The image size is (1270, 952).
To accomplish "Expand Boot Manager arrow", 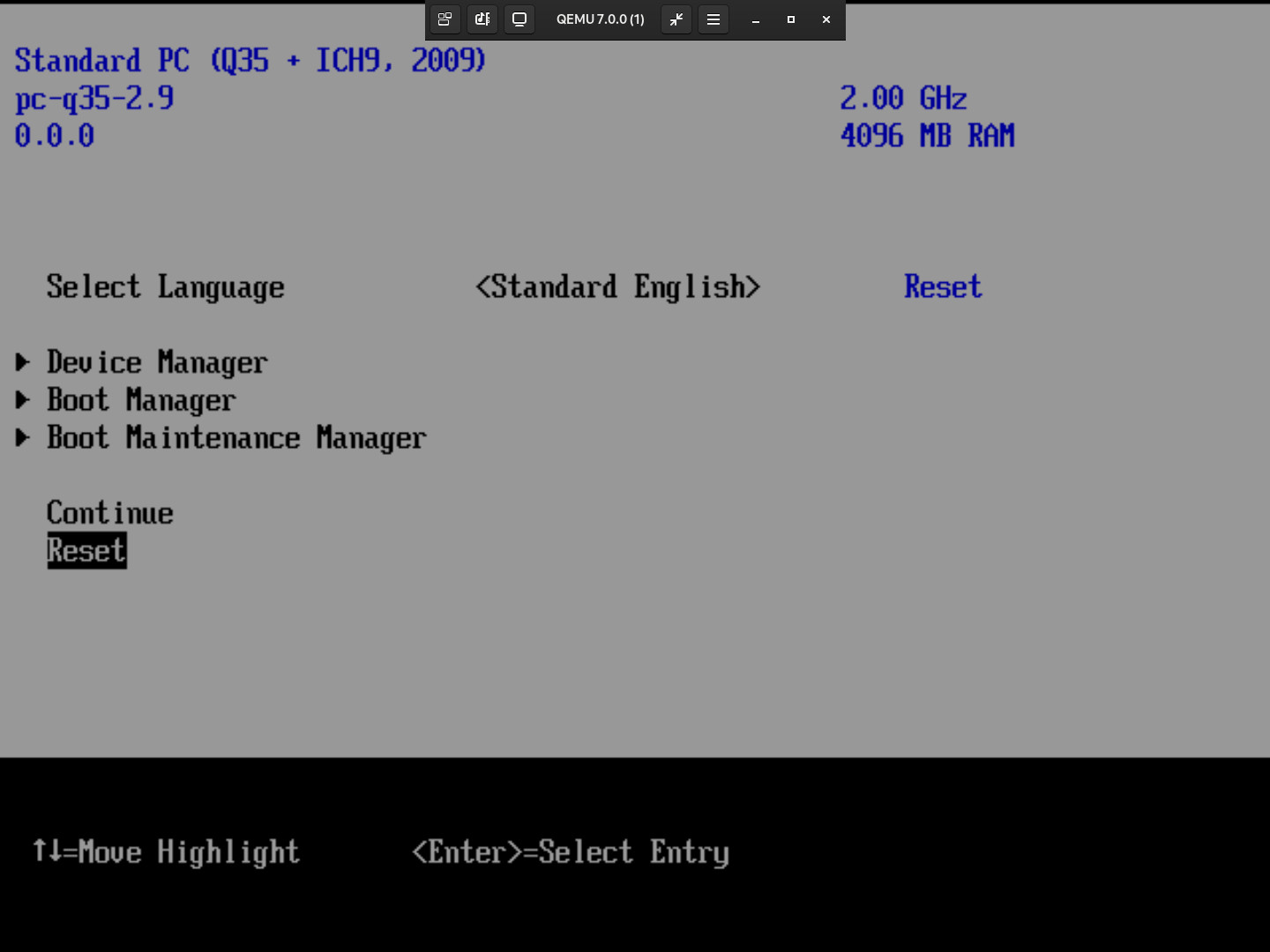I will pyautogui.click(x=23, y=400).
